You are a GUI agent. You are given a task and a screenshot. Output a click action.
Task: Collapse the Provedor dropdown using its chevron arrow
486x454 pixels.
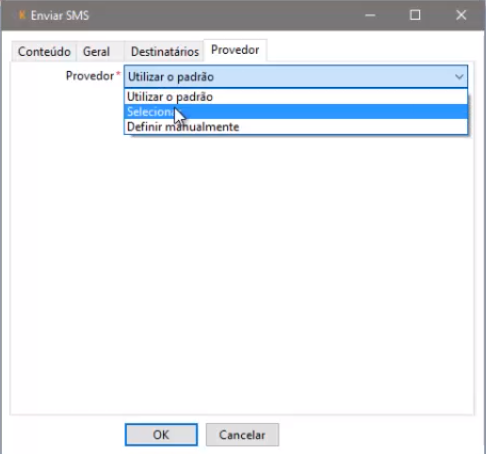pos(459,77)
